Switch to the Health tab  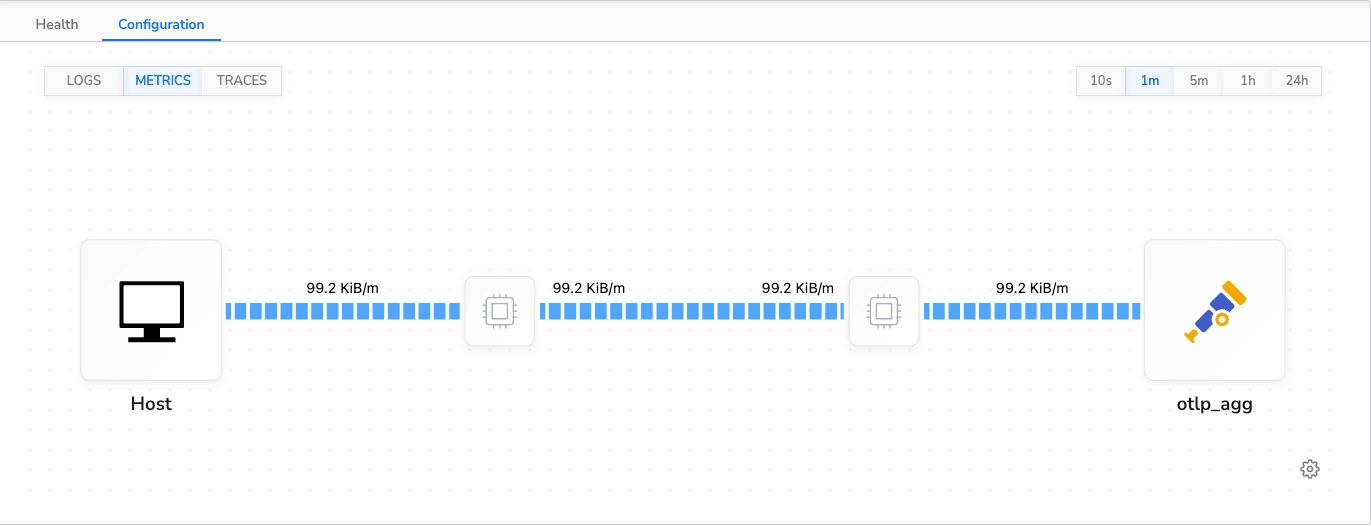pyautogui.click(x=57, y=24)
